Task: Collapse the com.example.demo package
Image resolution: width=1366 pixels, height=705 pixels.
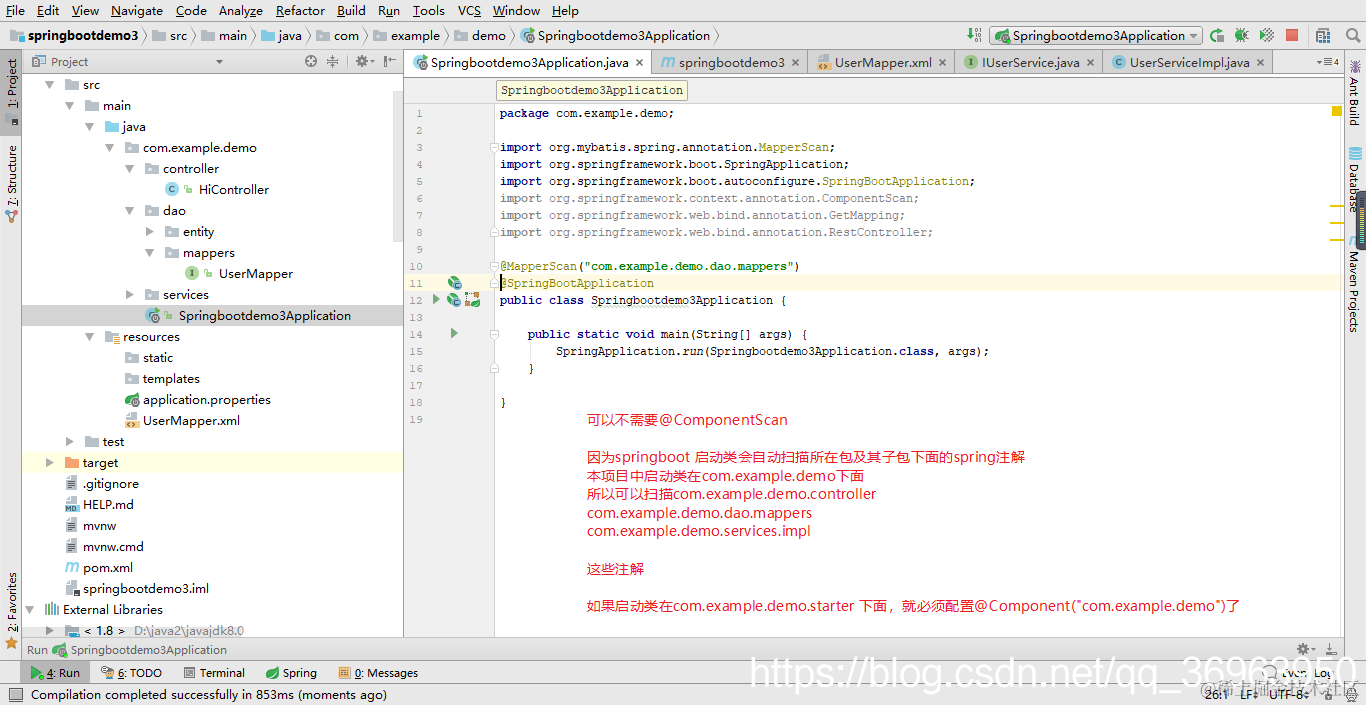Action: (x=110, y=147)
